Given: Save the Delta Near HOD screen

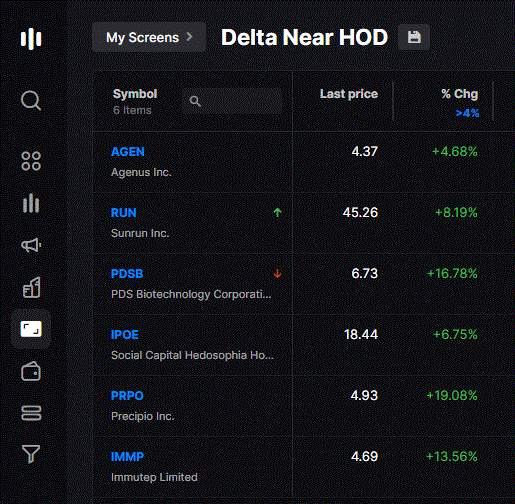Looking at the screenshot, I should point(414,37).
